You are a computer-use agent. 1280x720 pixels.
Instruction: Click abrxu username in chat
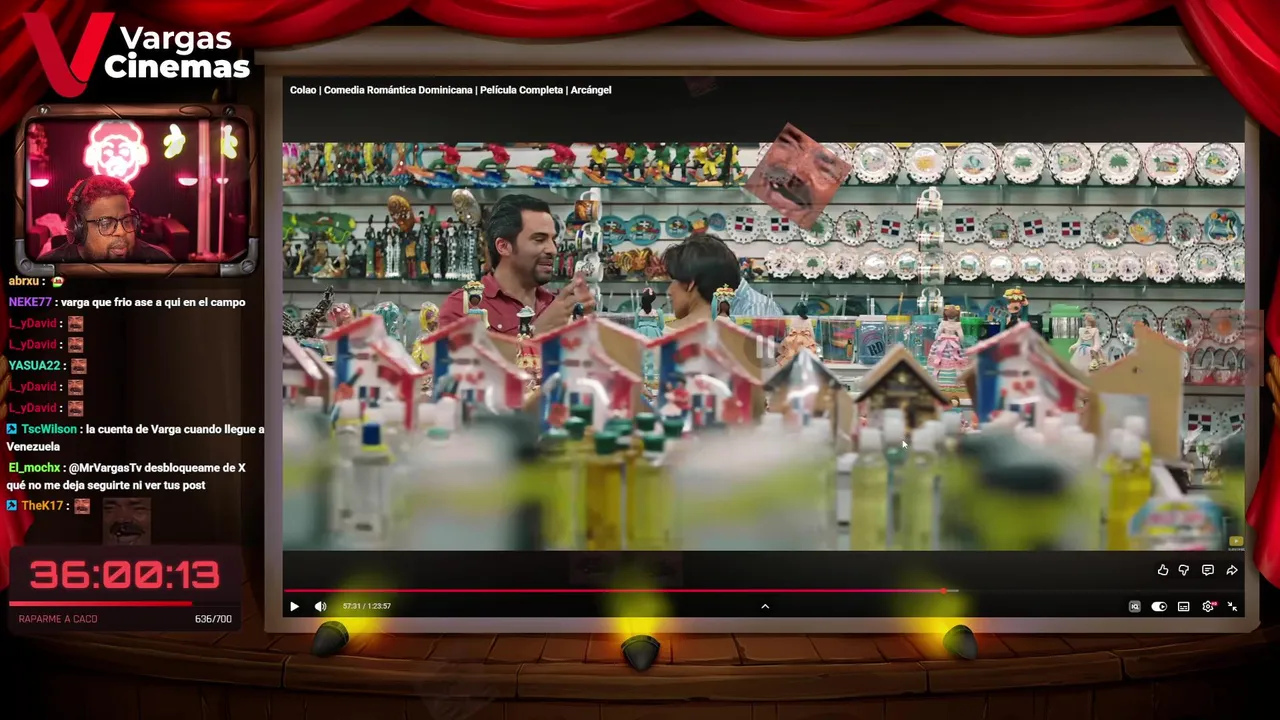coord(26,282)
